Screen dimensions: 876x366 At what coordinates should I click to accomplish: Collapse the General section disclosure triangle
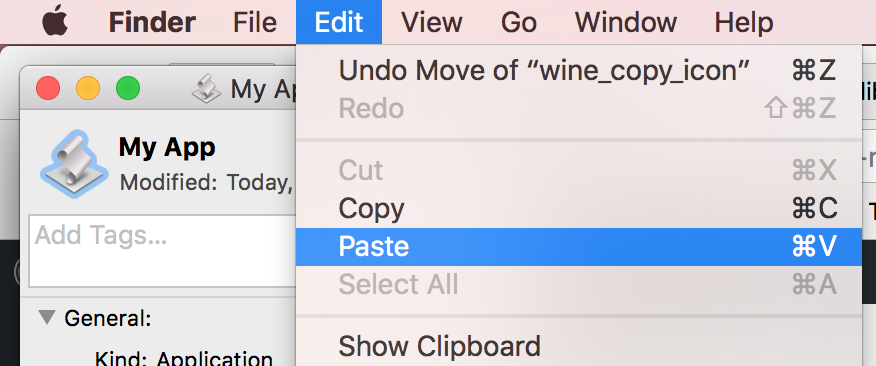coord(47,318)
